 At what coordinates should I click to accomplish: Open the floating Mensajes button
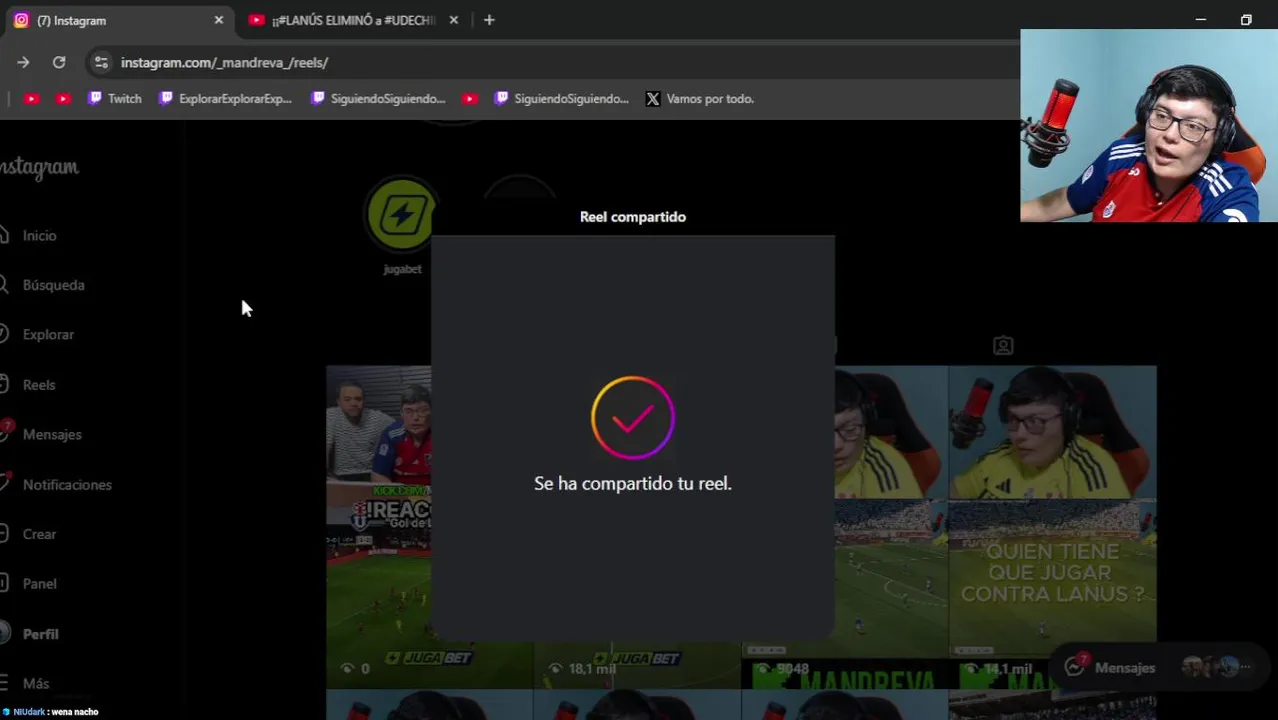[x=1158, y=668]
